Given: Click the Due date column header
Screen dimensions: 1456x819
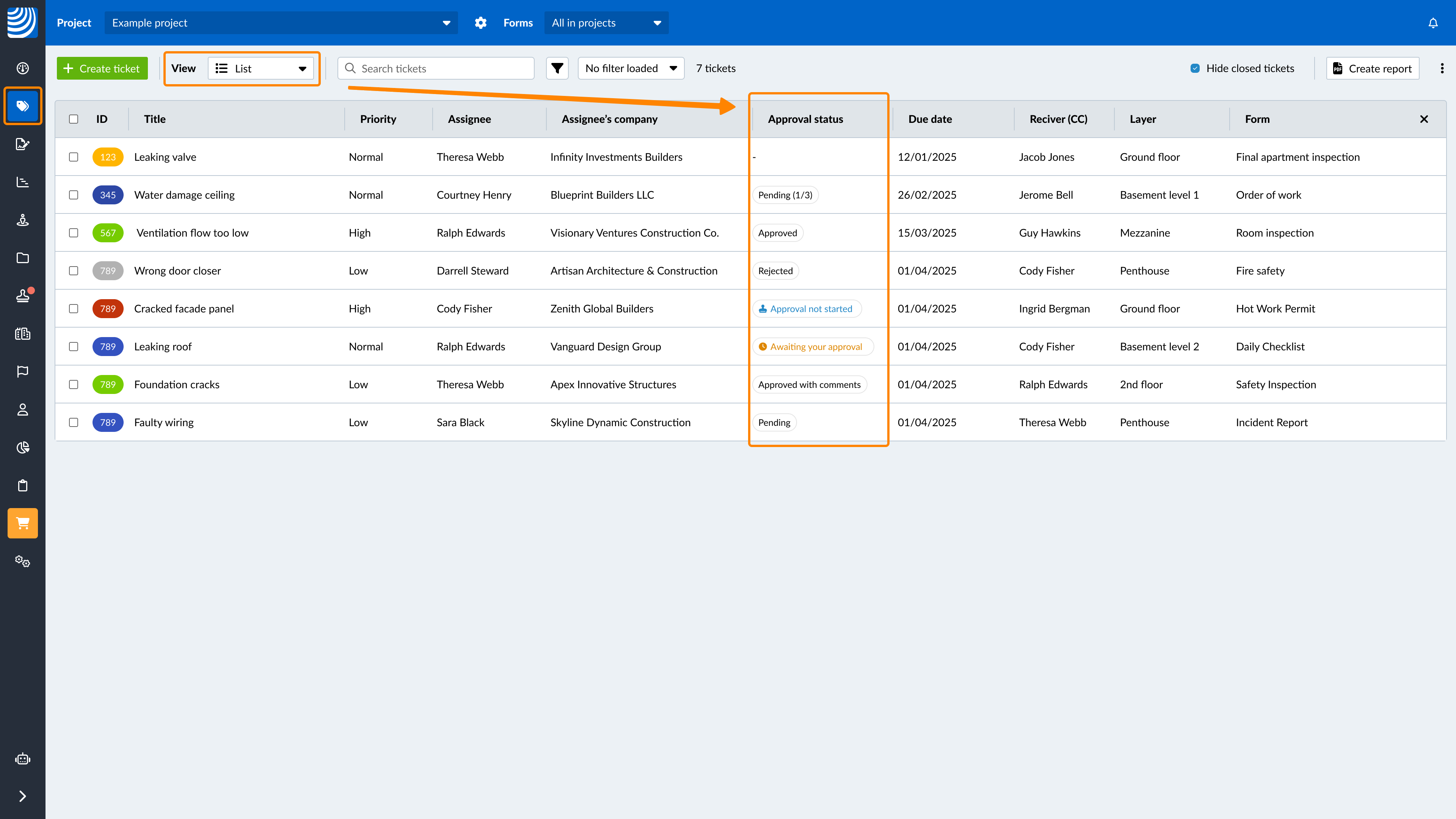Looking at the screenshot, I should [930, 119].
